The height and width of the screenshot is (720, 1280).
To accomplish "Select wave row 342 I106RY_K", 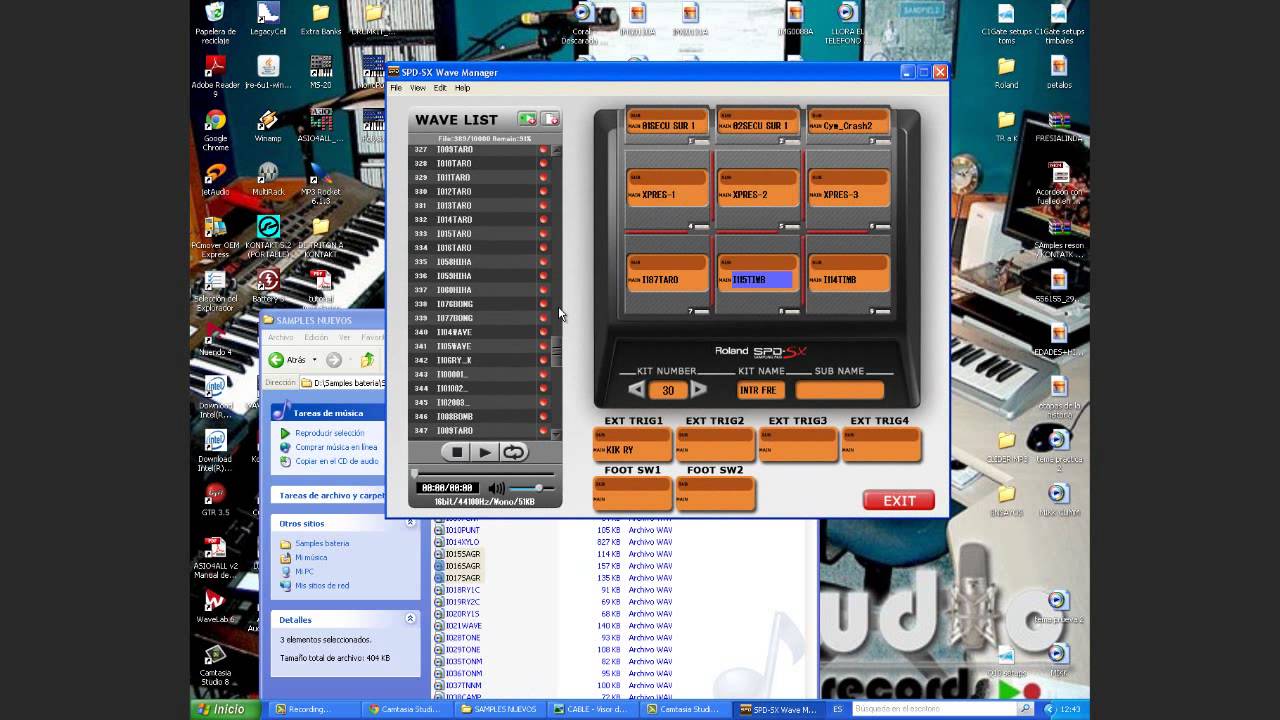I will point(479,360).
